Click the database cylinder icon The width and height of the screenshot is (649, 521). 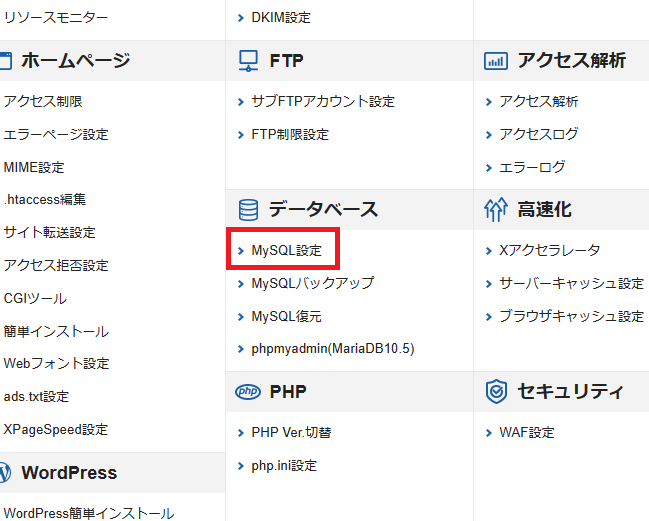pyautogui.click(x=248, y=209)
